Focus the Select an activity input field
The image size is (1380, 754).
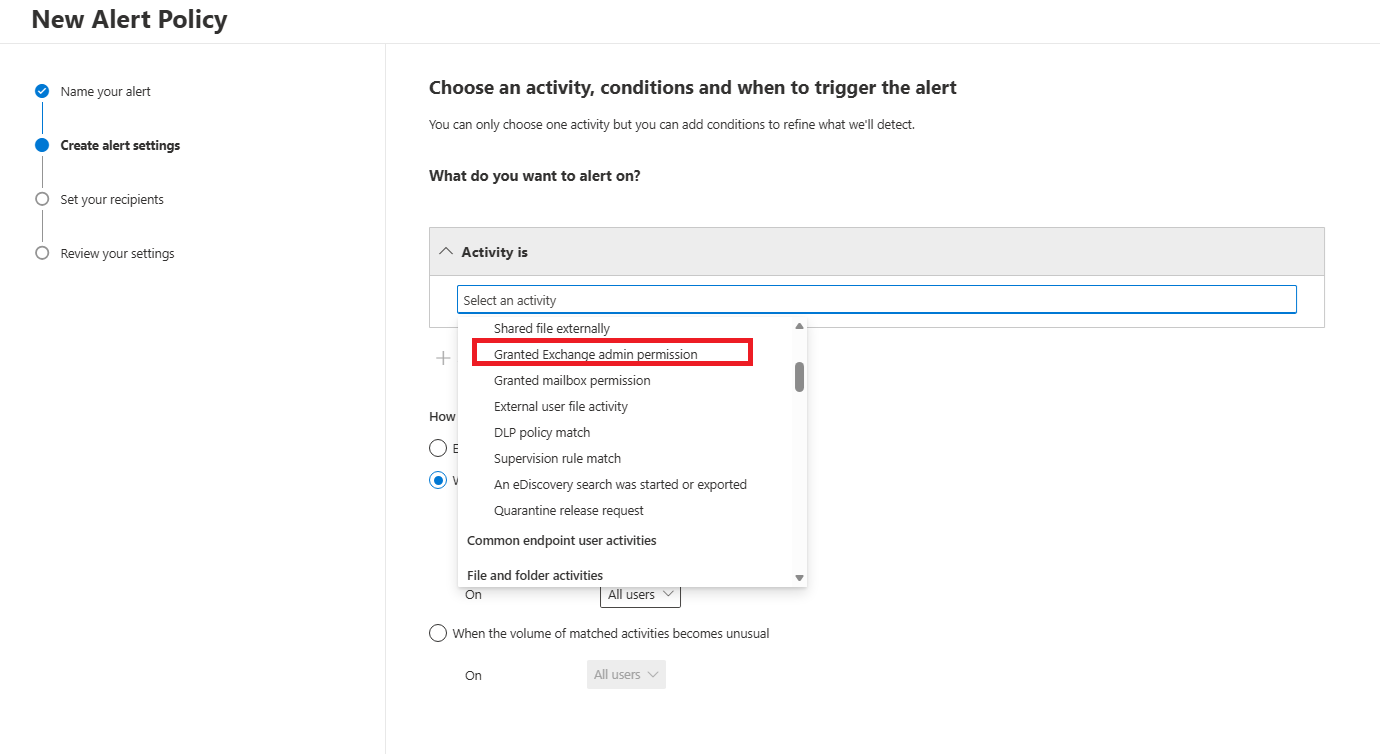[x=877, y=300]
